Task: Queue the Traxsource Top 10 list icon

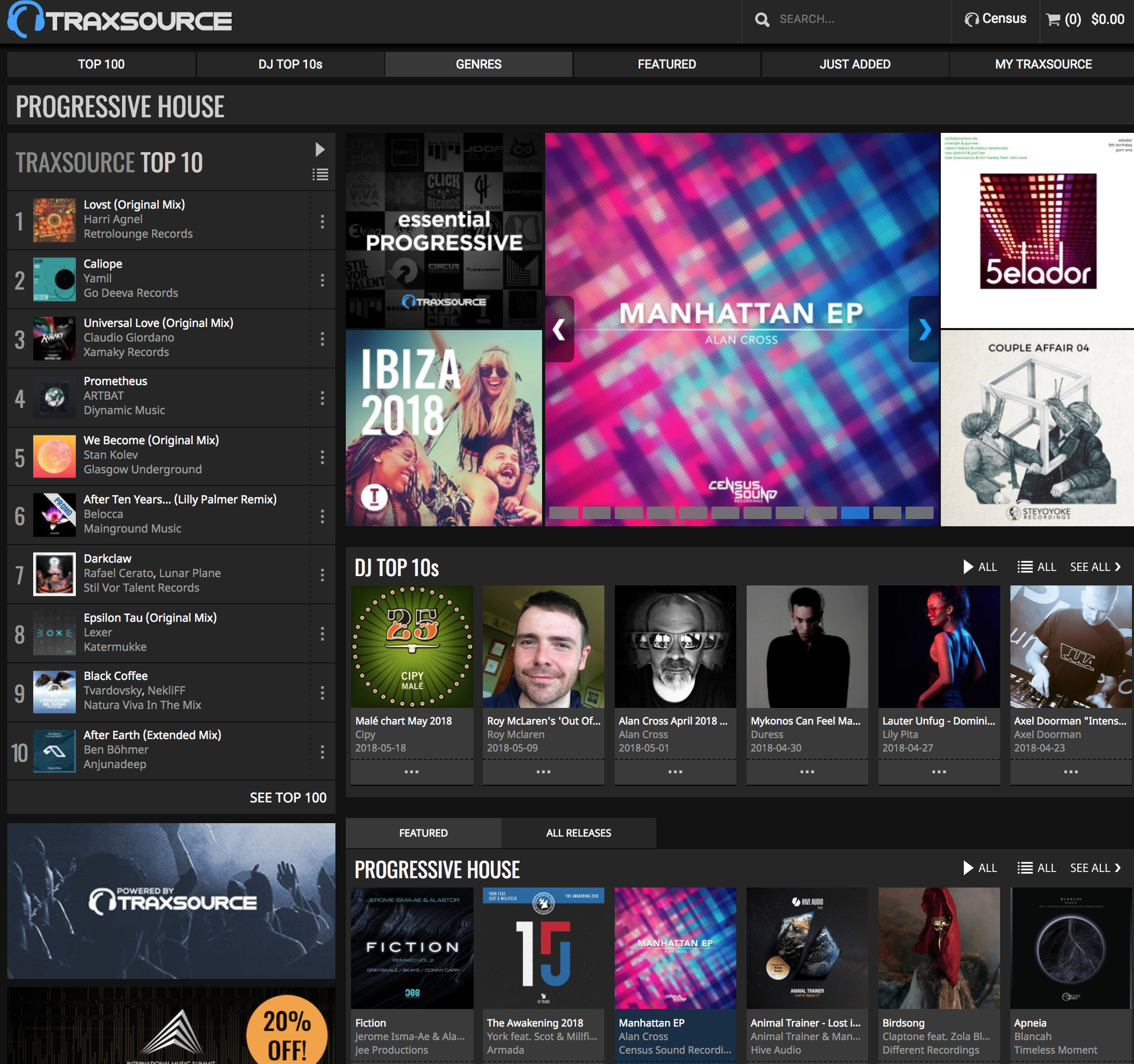Action: pos(320,174)
